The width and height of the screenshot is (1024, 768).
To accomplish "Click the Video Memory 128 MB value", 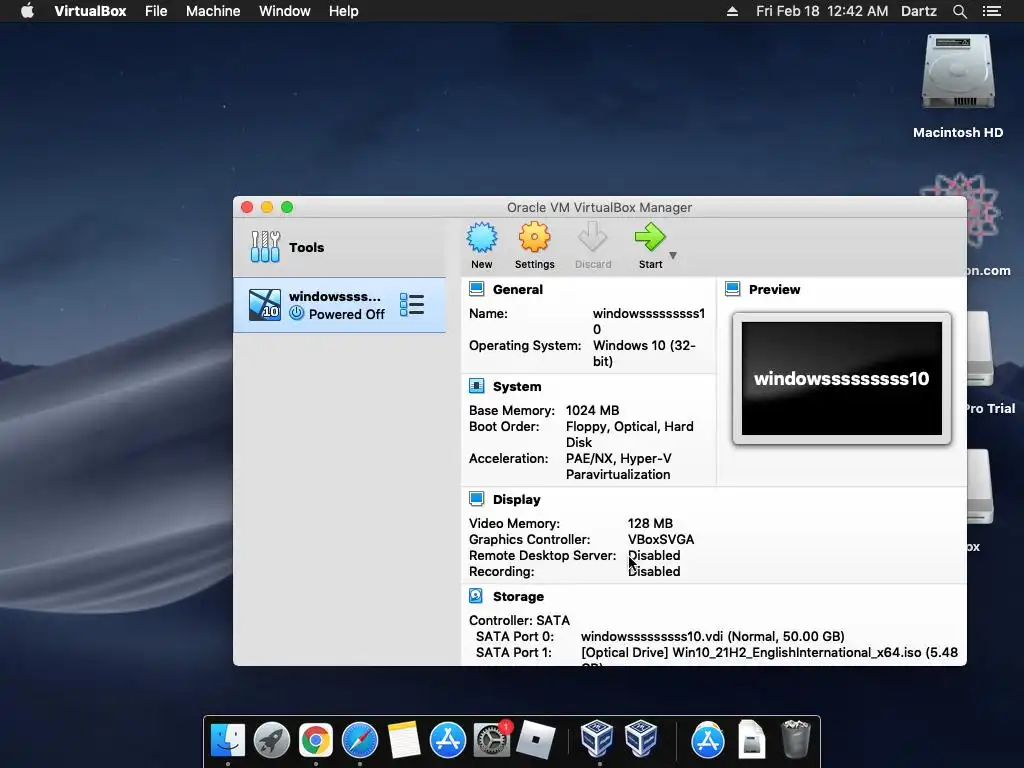I will (650, 523).
